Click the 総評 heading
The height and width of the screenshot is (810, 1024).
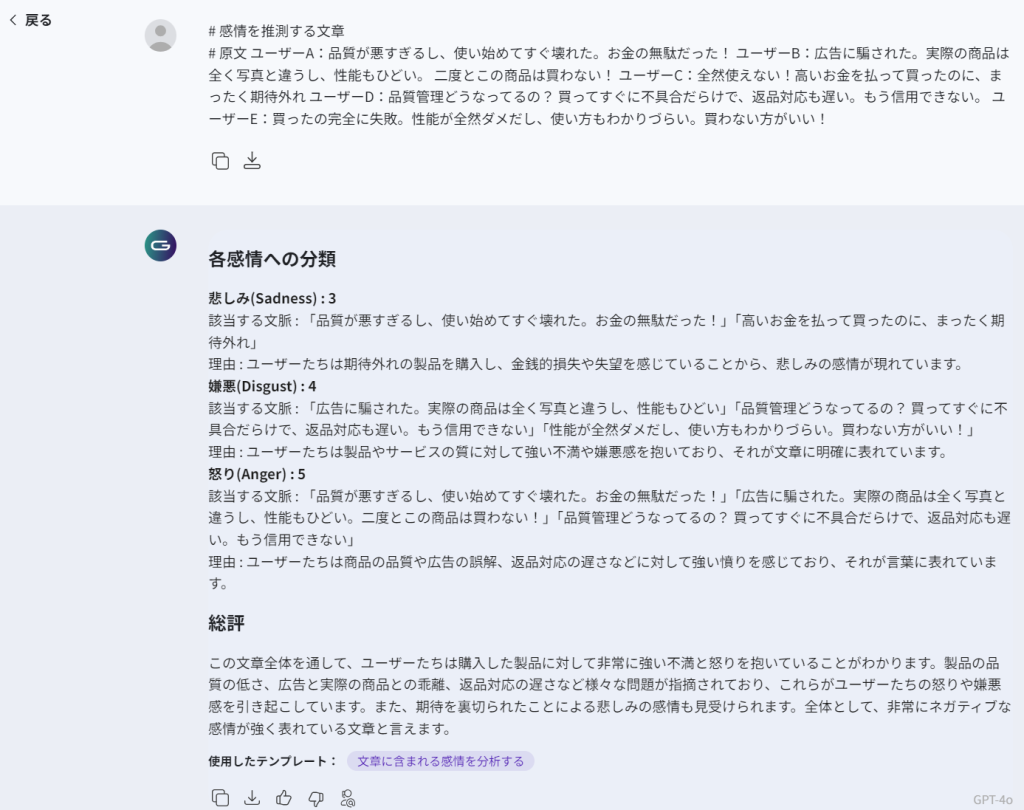[227, 623]
